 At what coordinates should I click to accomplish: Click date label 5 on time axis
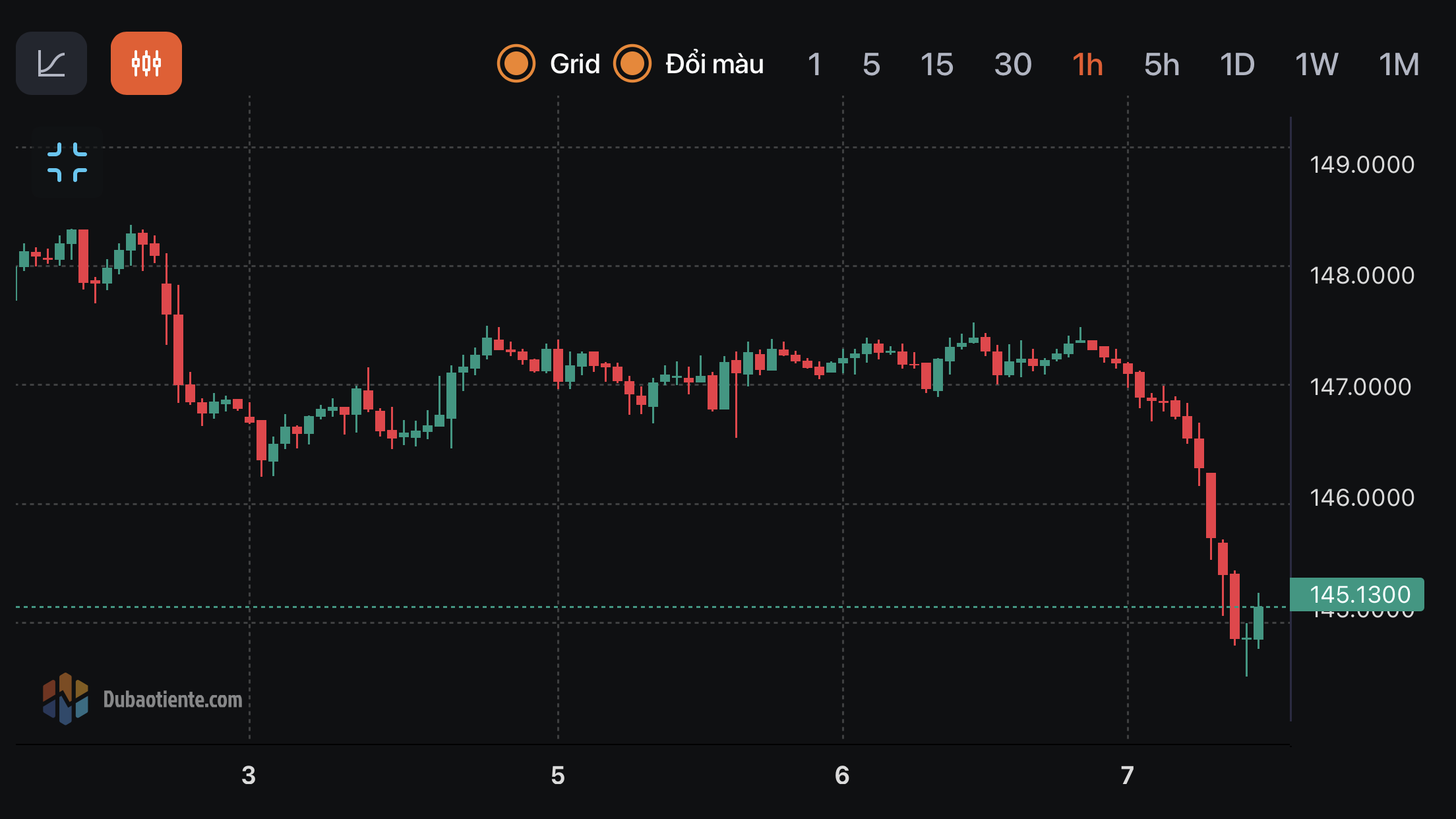[558, 775]
